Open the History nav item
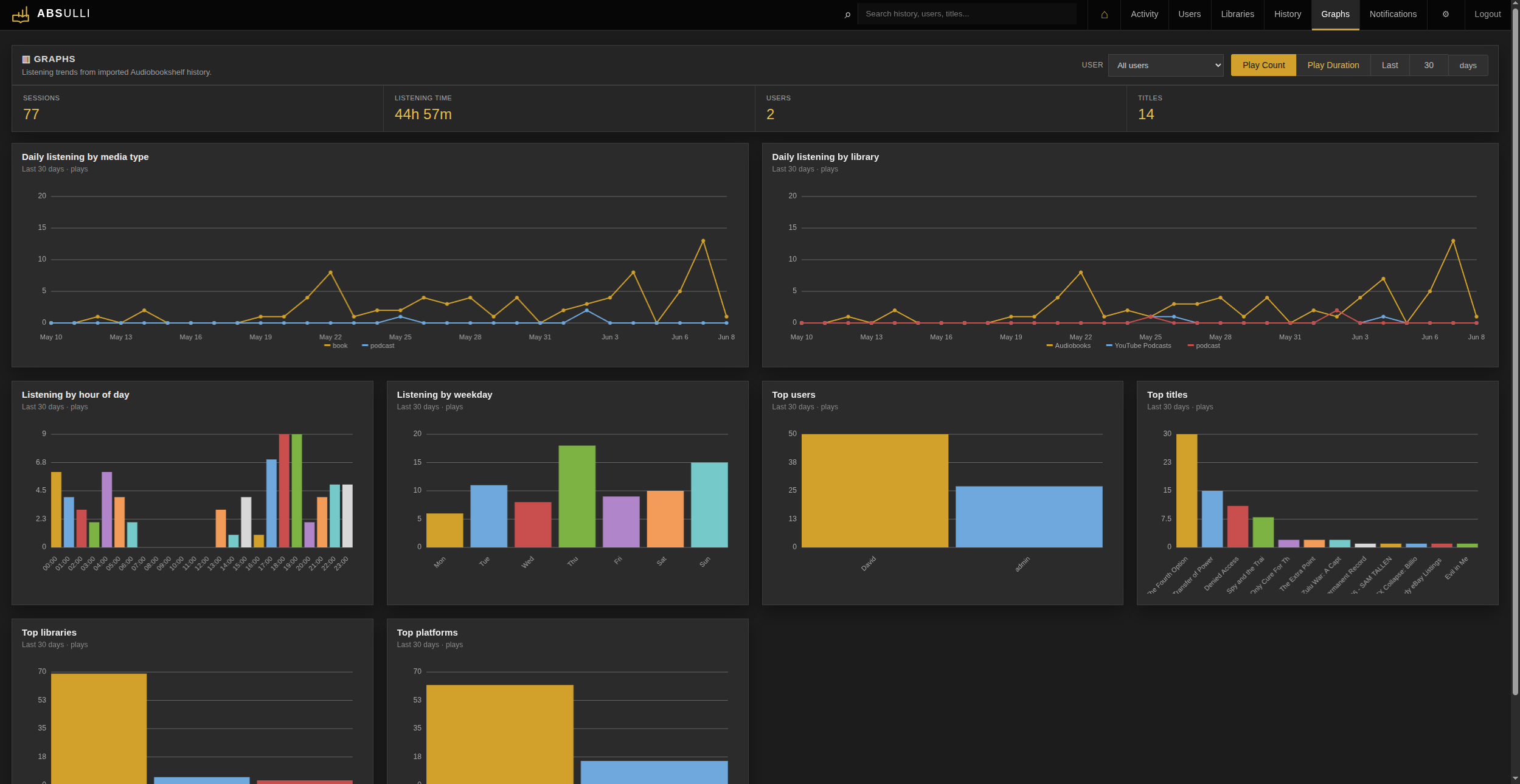1520x784 pixels. (x=1288, y=15)
